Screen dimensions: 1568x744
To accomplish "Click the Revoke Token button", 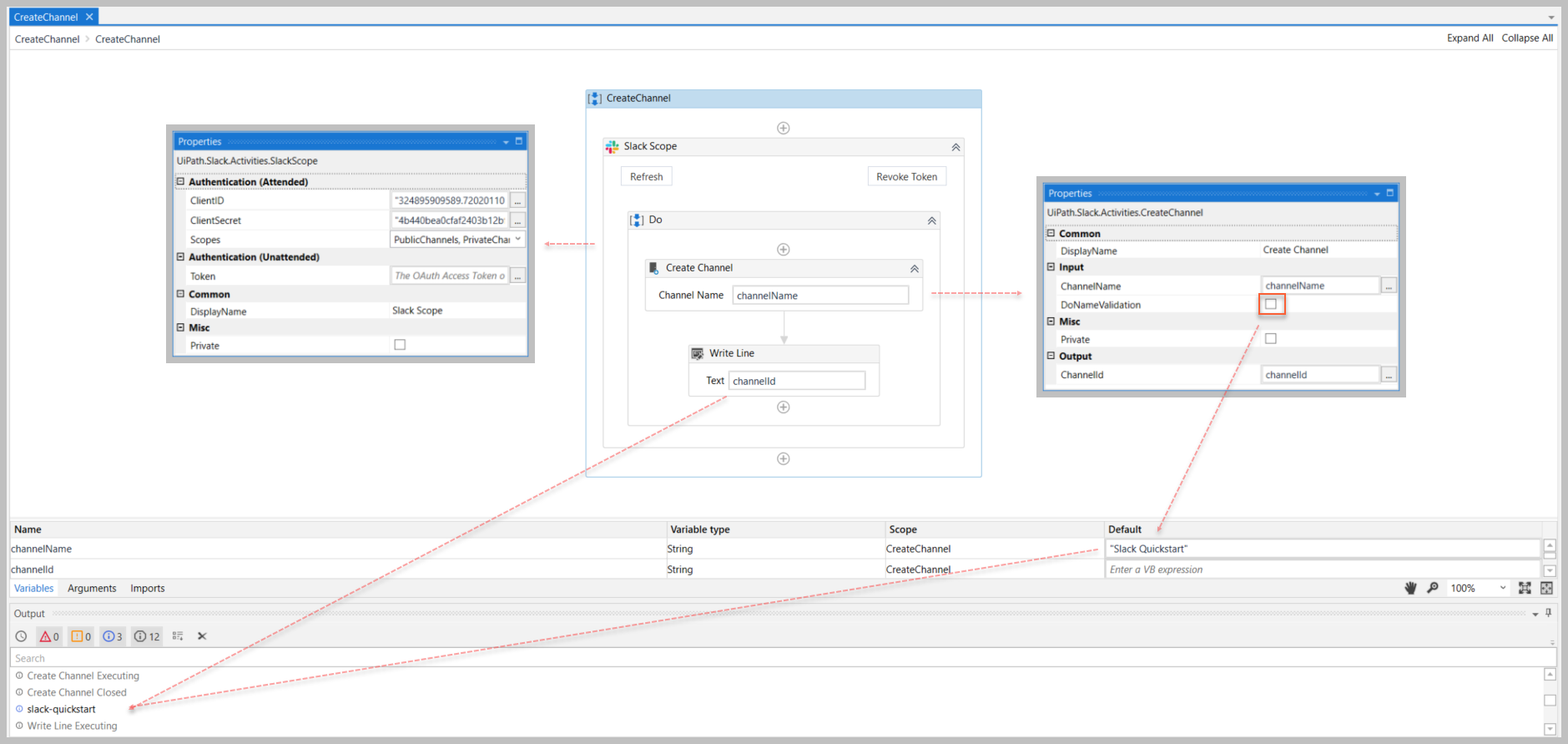I will [907, 176].
